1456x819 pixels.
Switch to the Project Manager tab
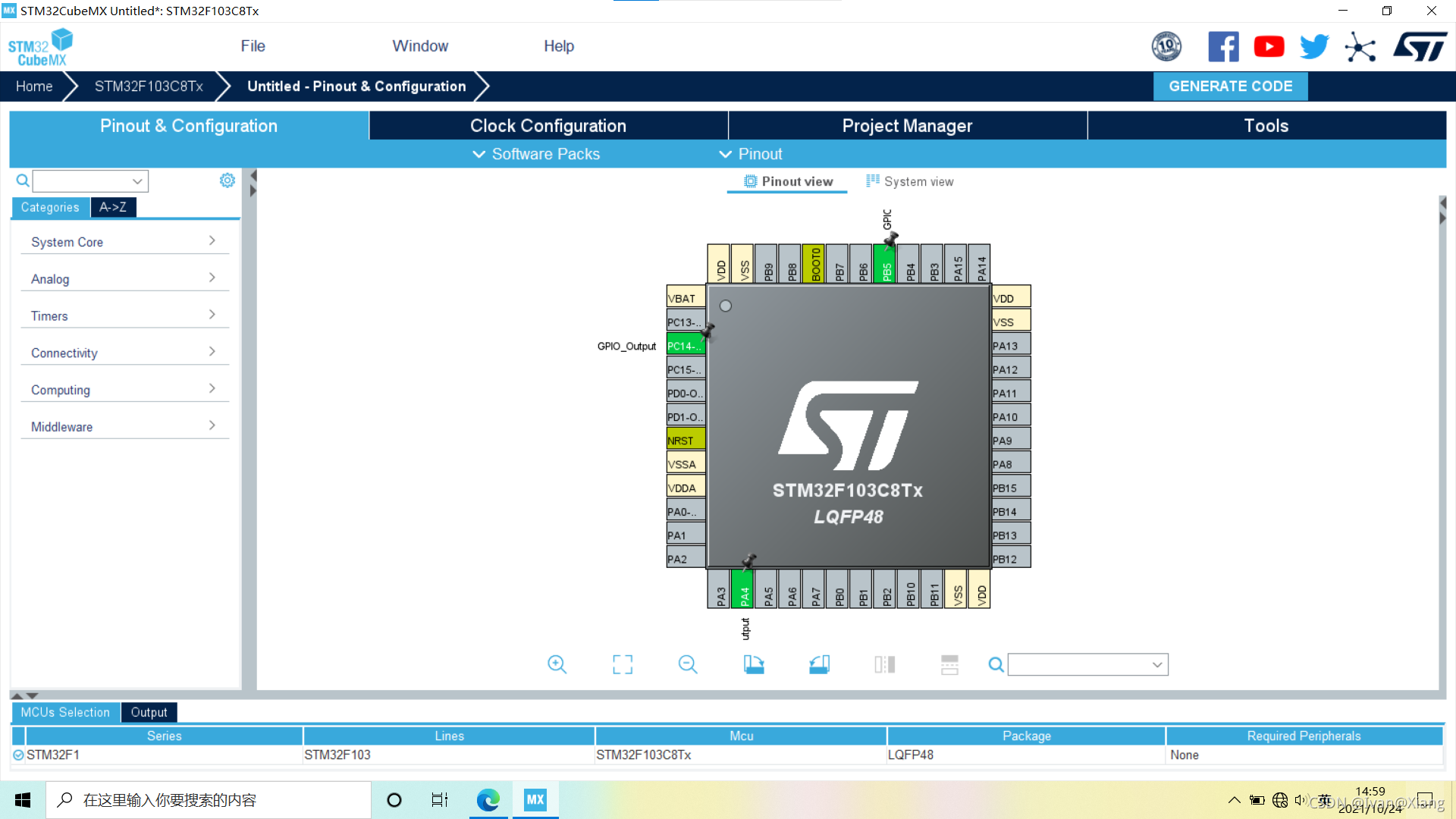(907, 126)
